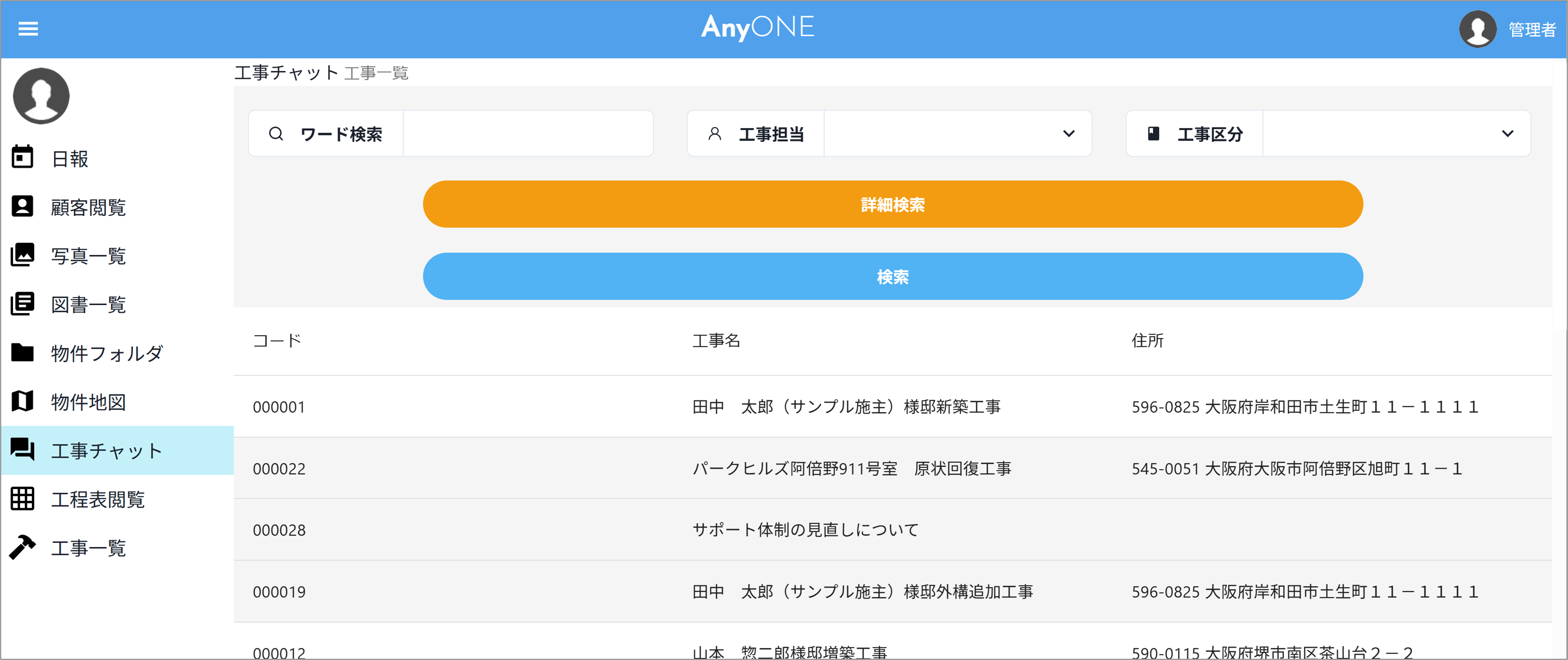Open 顧客閲覧 via its contact icon
The width and height of the screenshot is (1568, 660).
pos(23,206)
